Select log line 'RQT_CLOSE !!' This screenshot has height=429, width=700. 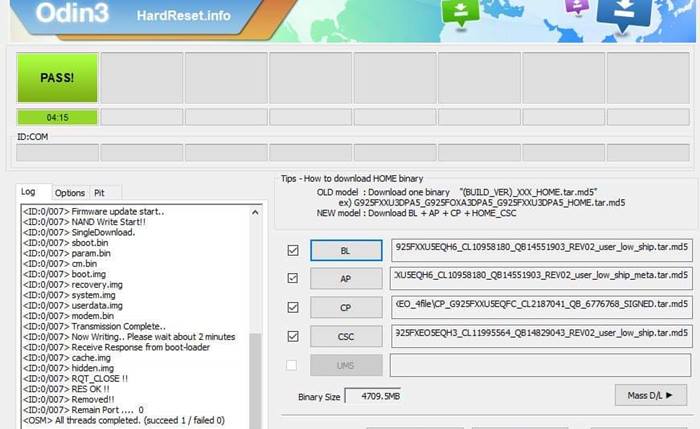point(75,379)
